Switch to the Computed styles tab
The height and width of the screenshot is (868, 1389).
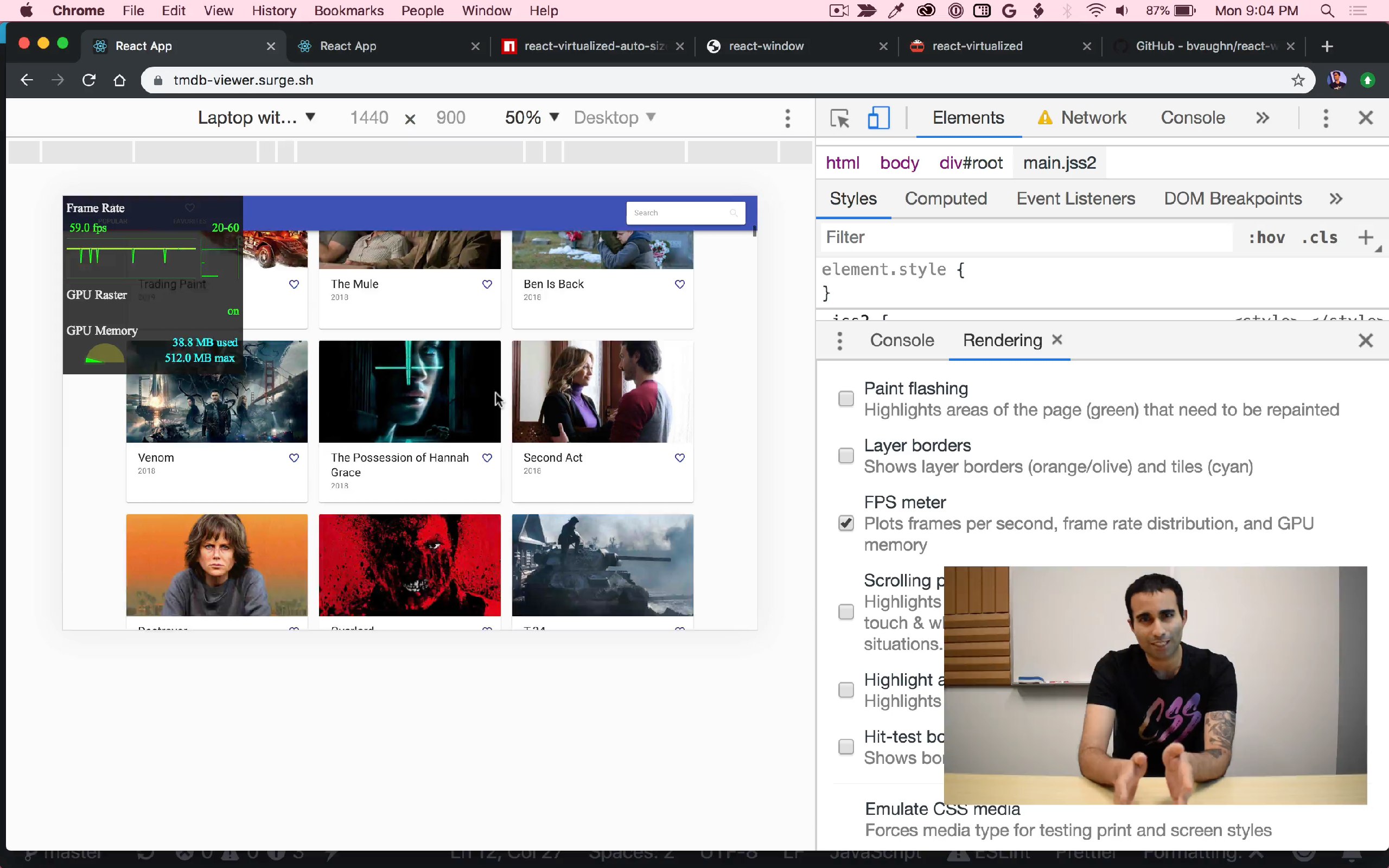tap(945, 199)
